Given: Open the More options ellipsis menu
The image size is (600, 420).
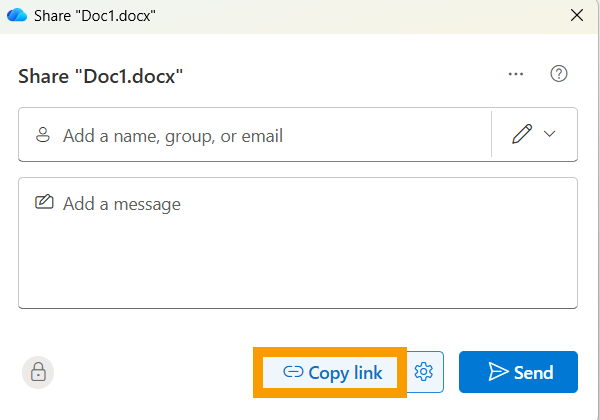Looking at the screenshot, I should (516, 74).
